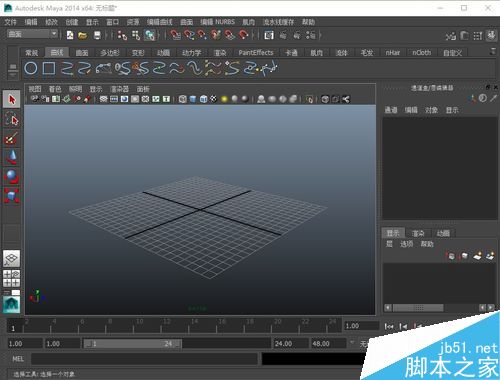Open scene folder icon in status line
Screen dimensions: 500x380
tap(83, 35)
